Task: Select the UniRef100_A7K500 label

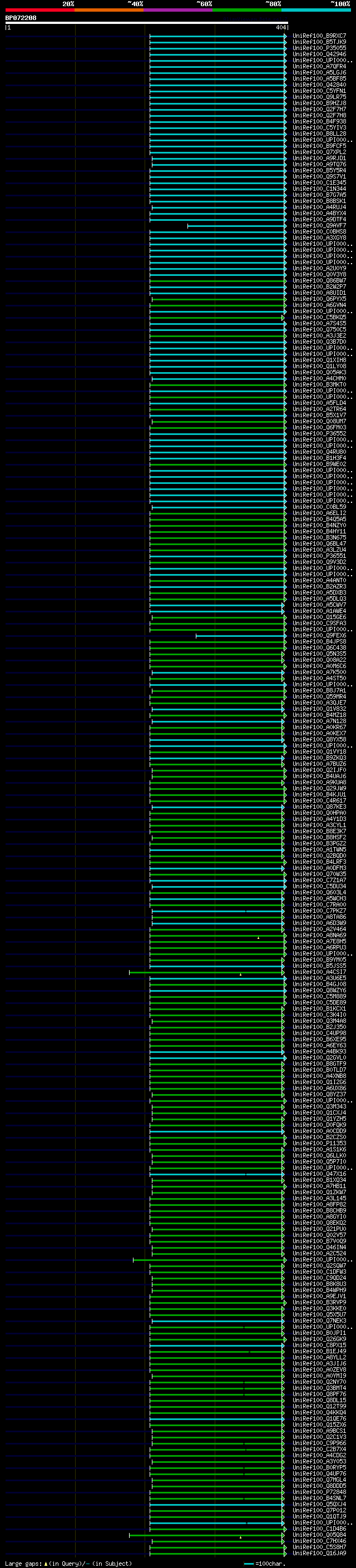Action: coord(319,672)
